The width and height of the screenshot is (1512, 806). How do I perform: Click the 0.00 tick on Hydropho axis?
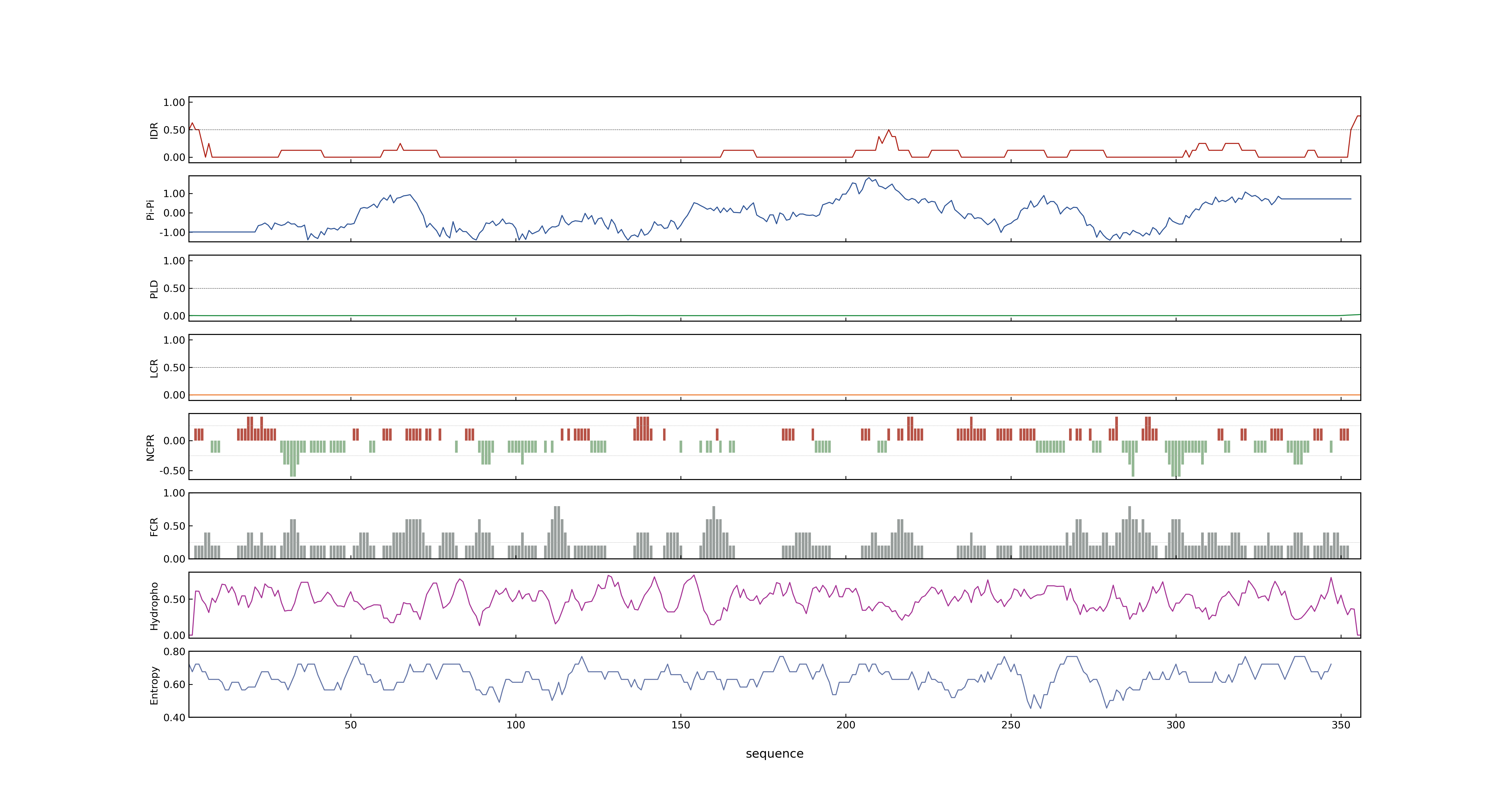[174, 635]
